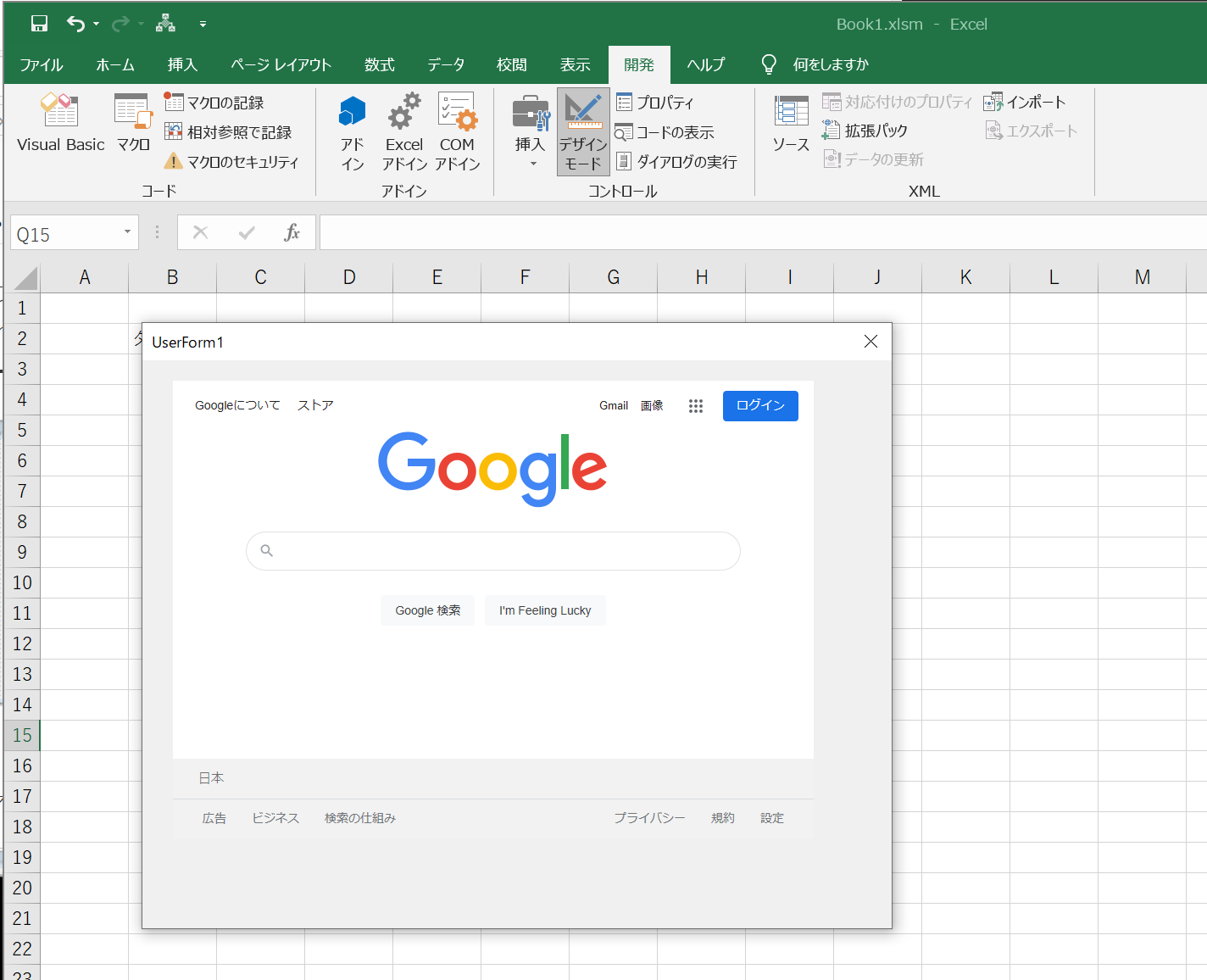
Task: Open the 表示 tab
Action: click(575, 64)
